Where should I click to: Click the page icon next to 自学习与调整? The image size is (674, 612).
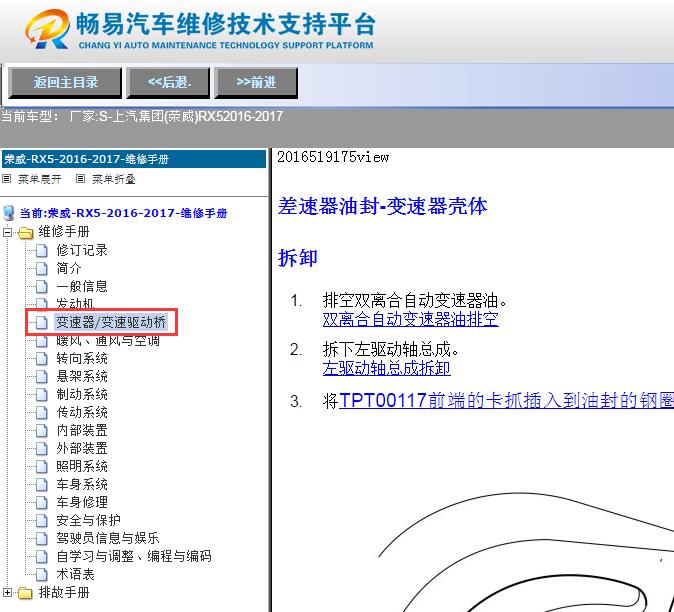[42, 556]
